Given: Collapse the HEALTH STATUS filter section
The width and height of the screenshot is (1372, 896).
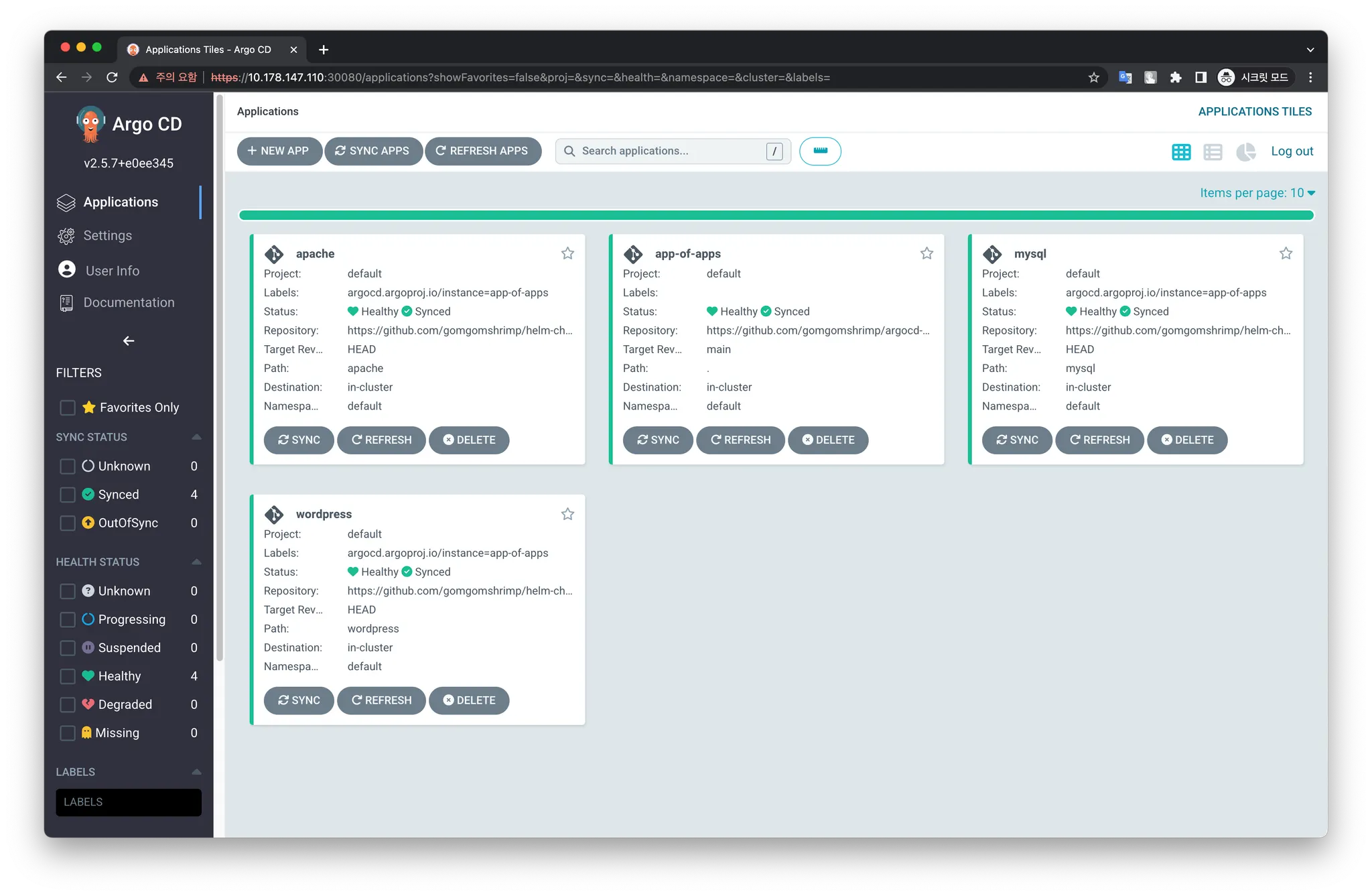Looking at the screenshot, I should coord(196,562).
